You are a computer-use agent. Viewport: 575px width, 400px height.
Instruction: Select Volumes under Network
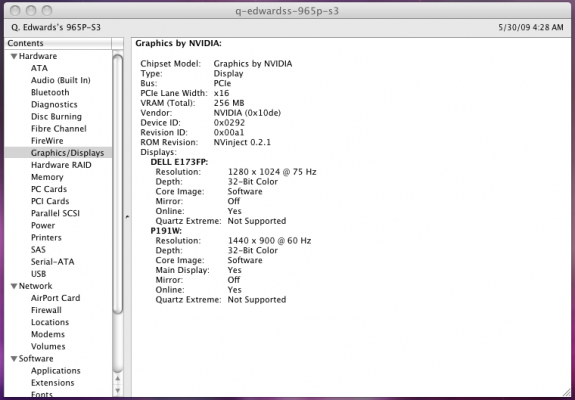[x=48, y=346]
